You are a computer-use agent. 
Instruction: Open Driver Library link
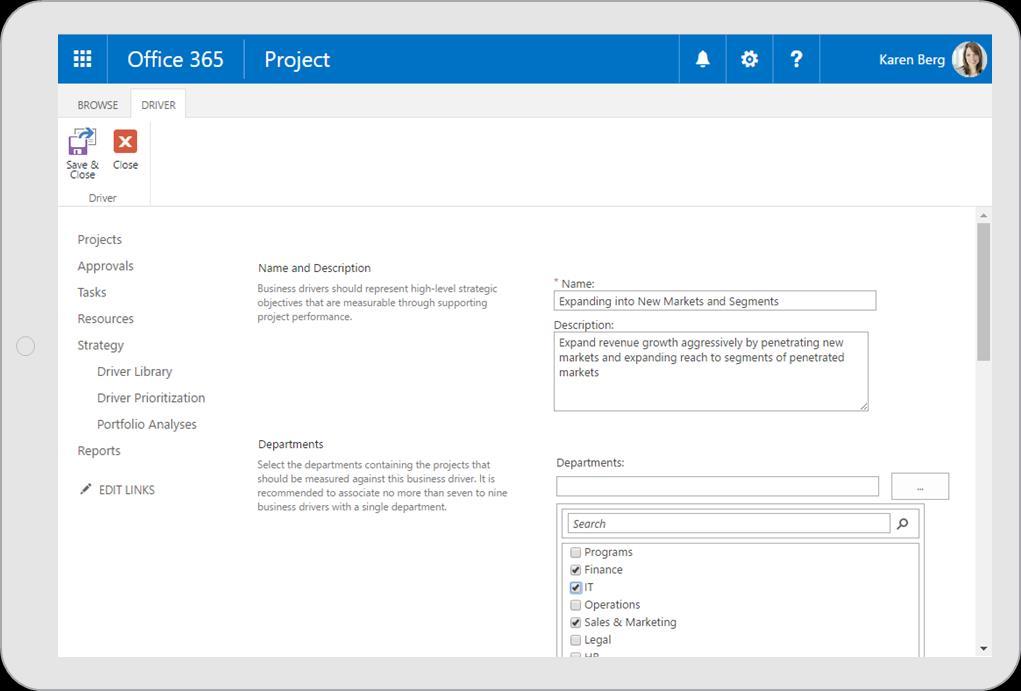coord(135,372)
